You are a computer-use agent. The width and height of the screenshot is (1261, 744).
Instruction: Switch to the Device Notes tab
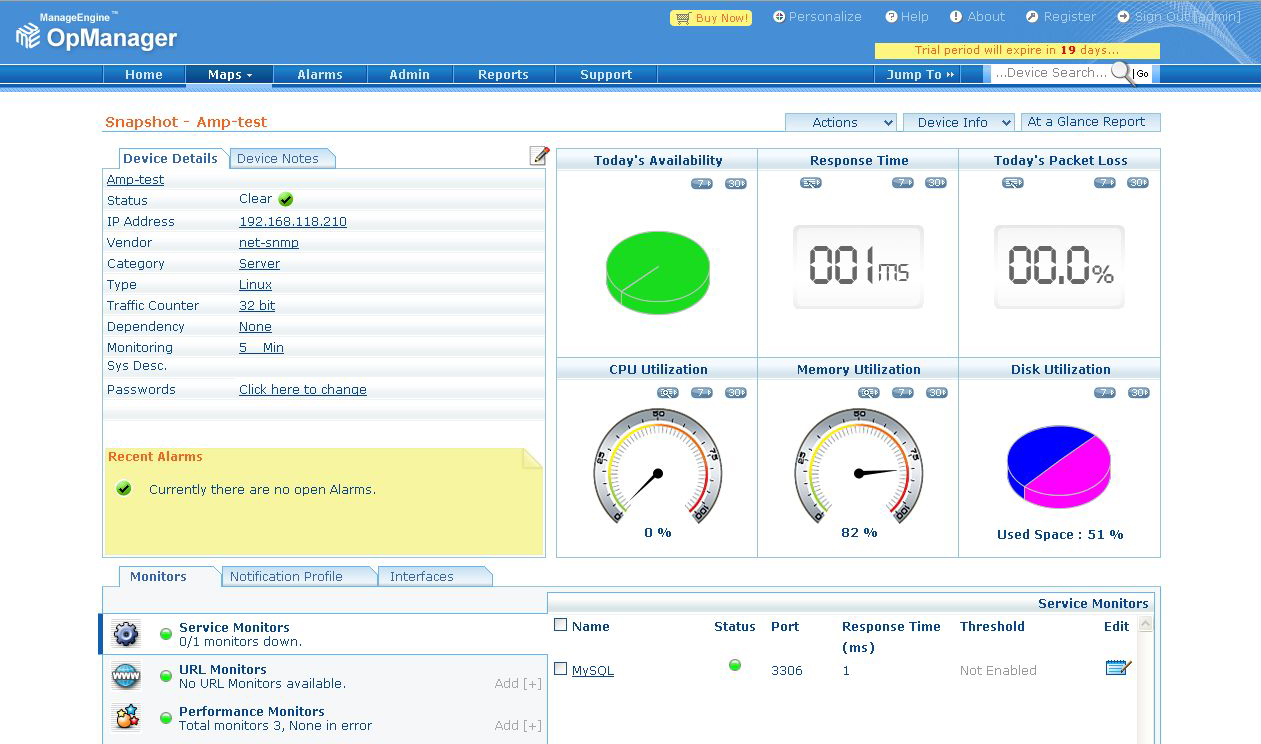[279, 158]
